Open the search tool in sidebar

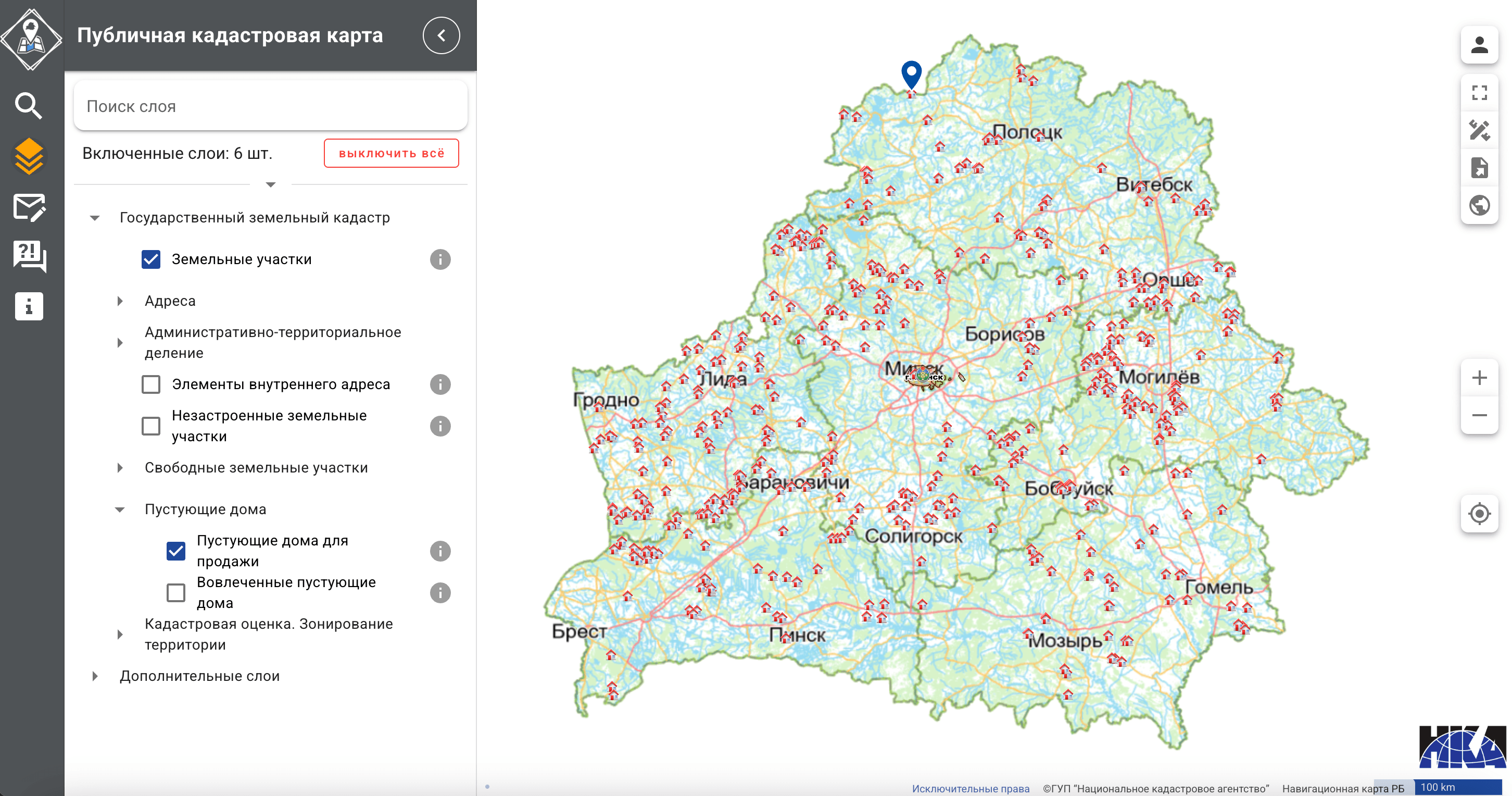click(x=28, y=106)
